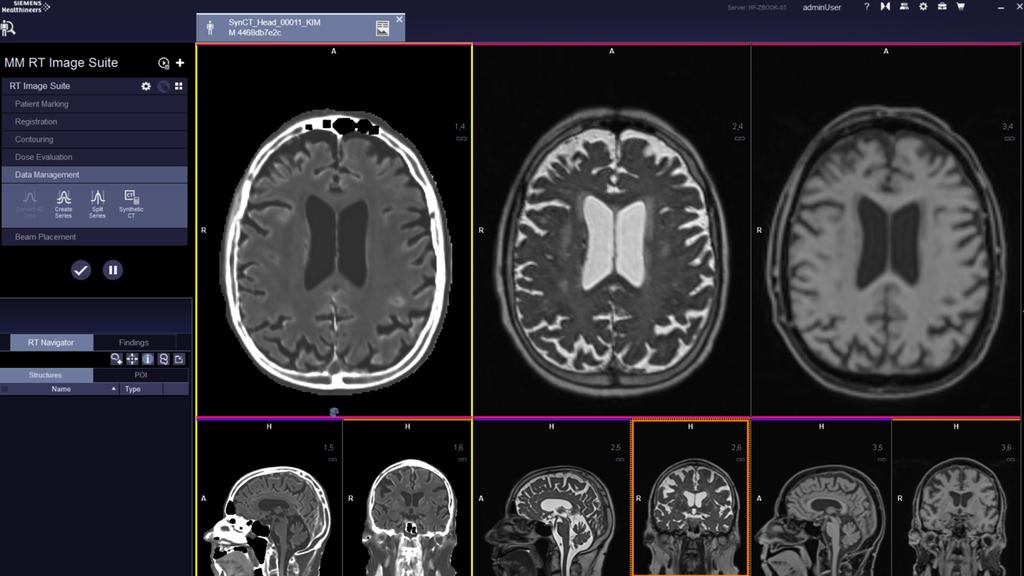Click the Name column sort arrow
The image size is (1024, 576).
115,388
